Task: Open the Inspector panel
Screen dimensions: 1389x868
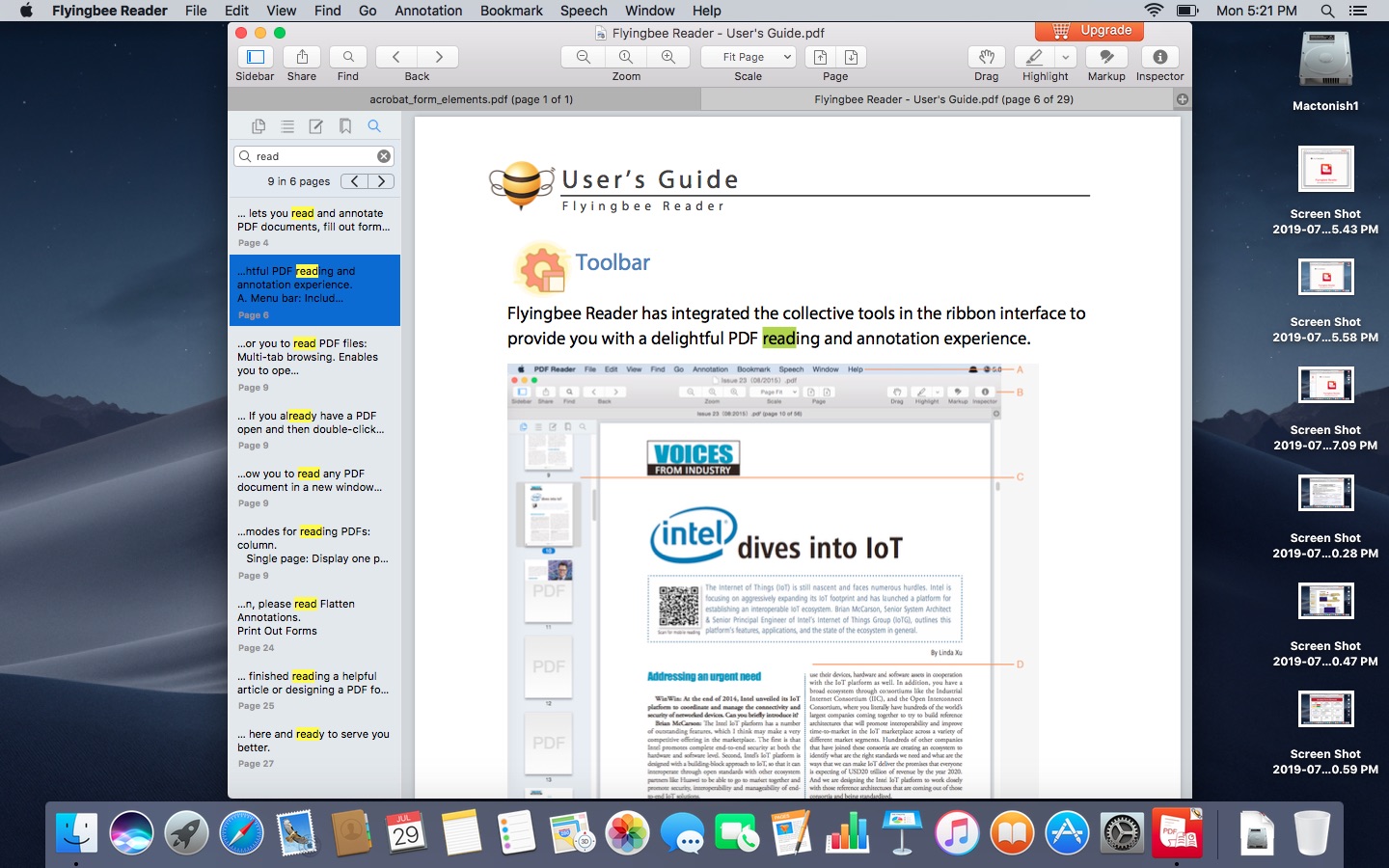Action: click(1159, 57)
